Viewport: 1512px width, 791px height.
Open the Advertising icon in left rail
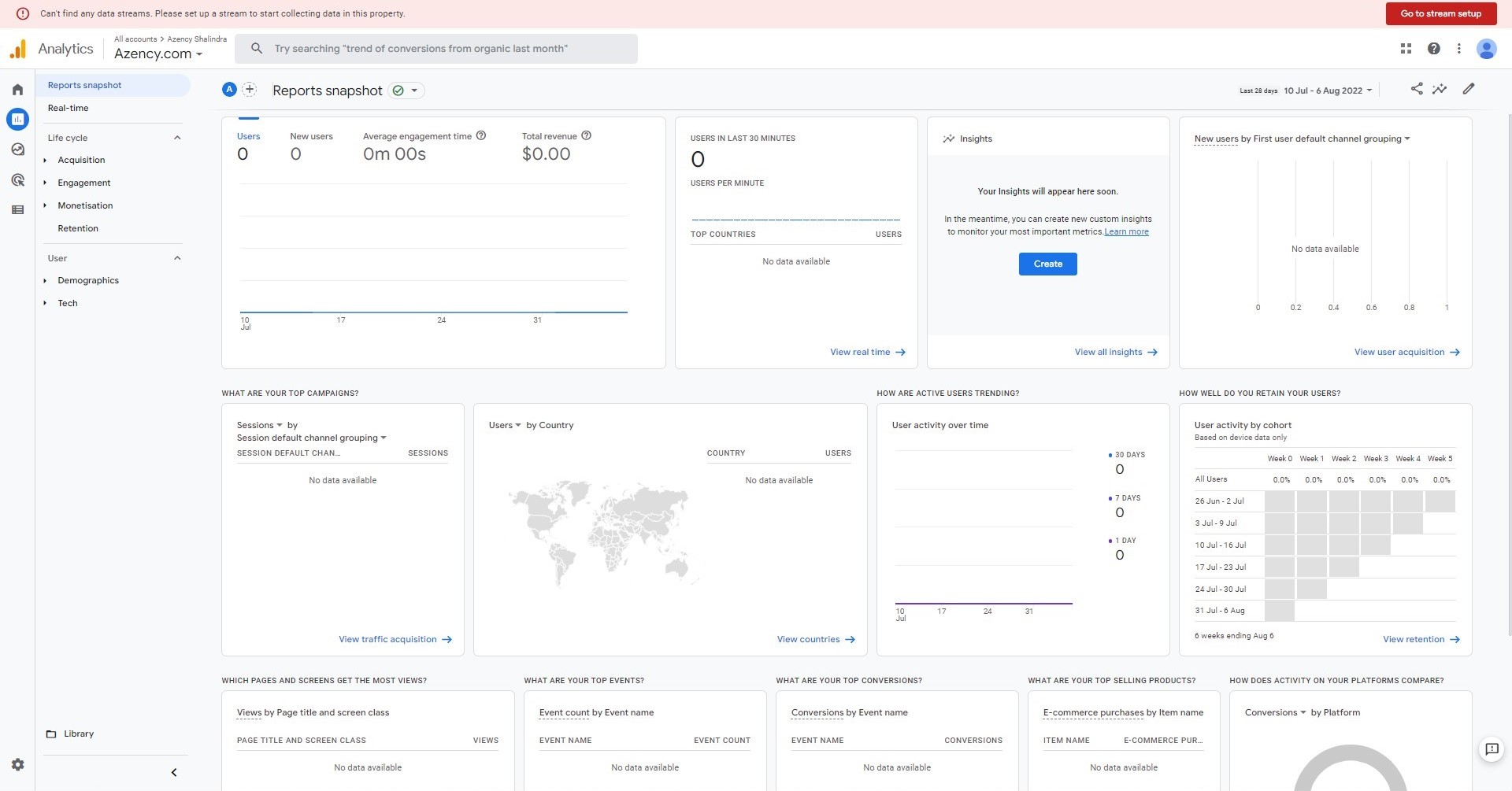17,180
